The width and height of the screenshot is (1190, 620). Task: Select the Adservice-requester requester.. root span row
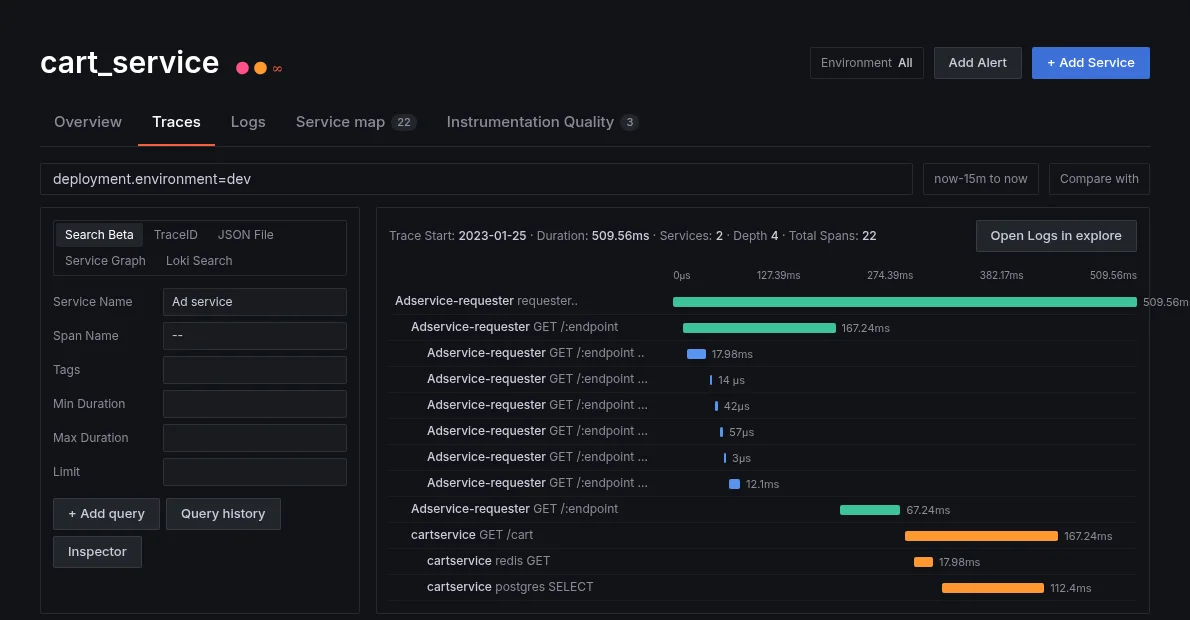click(763, 301)
